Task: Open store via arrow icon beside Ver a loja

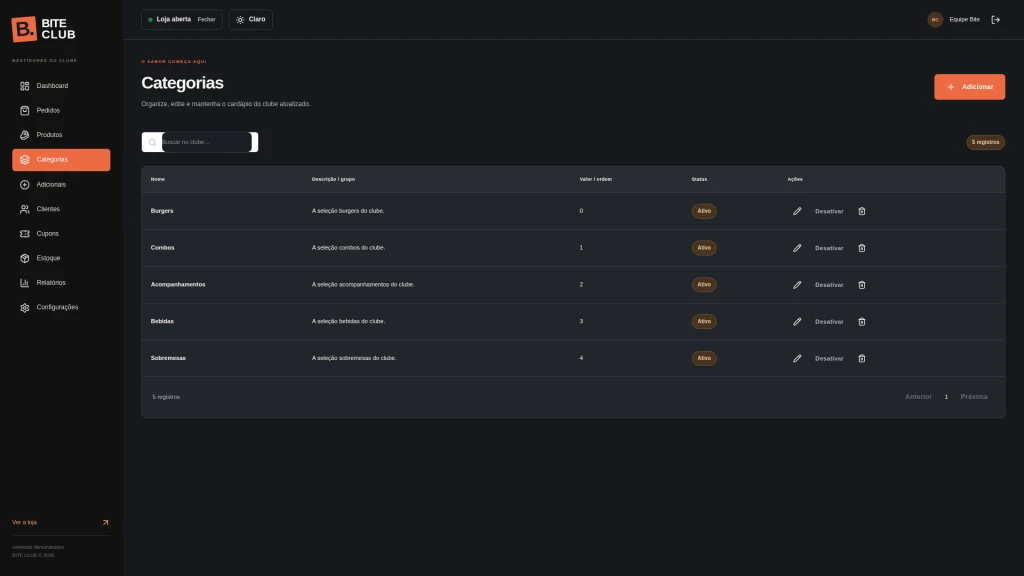Action: click(x=105, y=522)
